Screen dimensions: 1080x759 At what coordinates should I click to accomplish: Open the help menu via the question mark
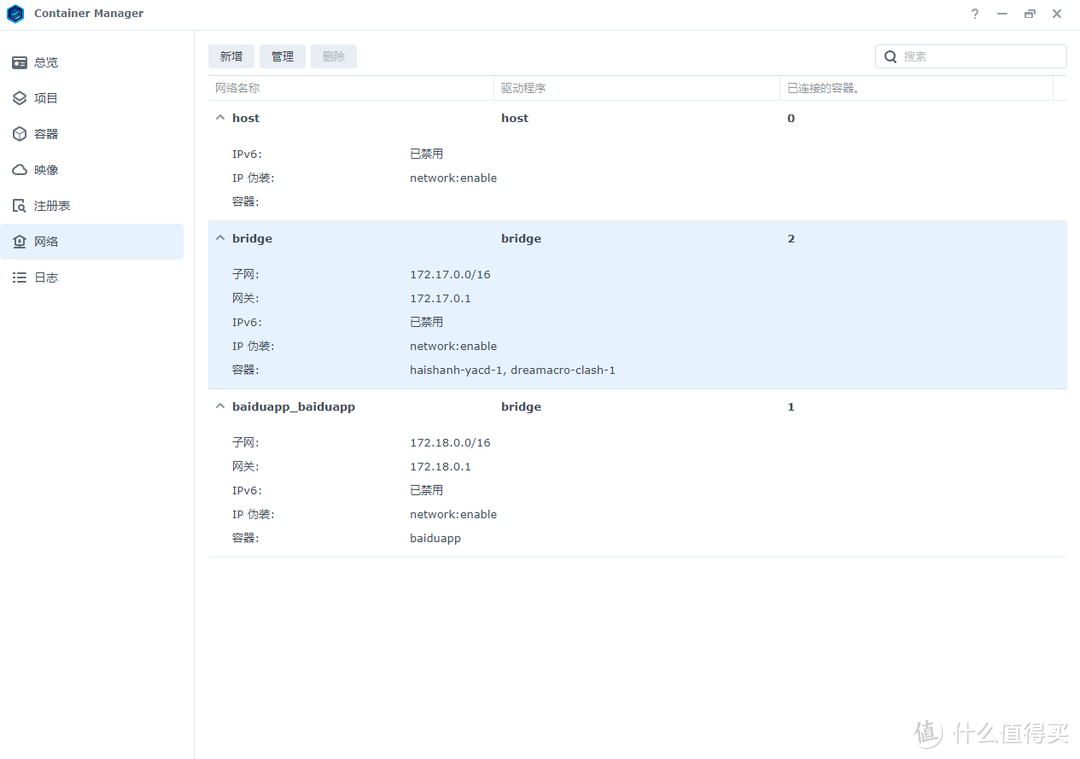[x=974, y=14]
